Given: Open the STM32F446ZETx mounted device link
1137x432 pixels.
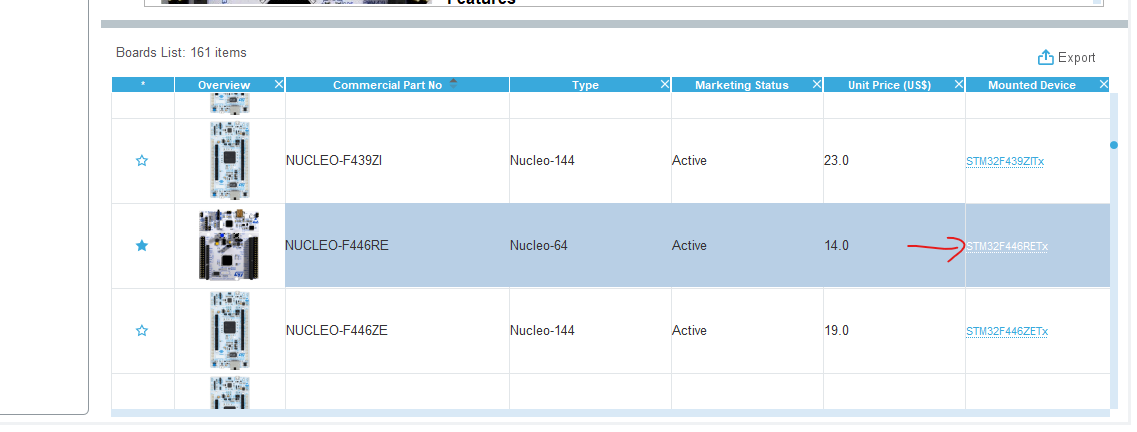Looking at the screenshot, I should (1006, 332).
